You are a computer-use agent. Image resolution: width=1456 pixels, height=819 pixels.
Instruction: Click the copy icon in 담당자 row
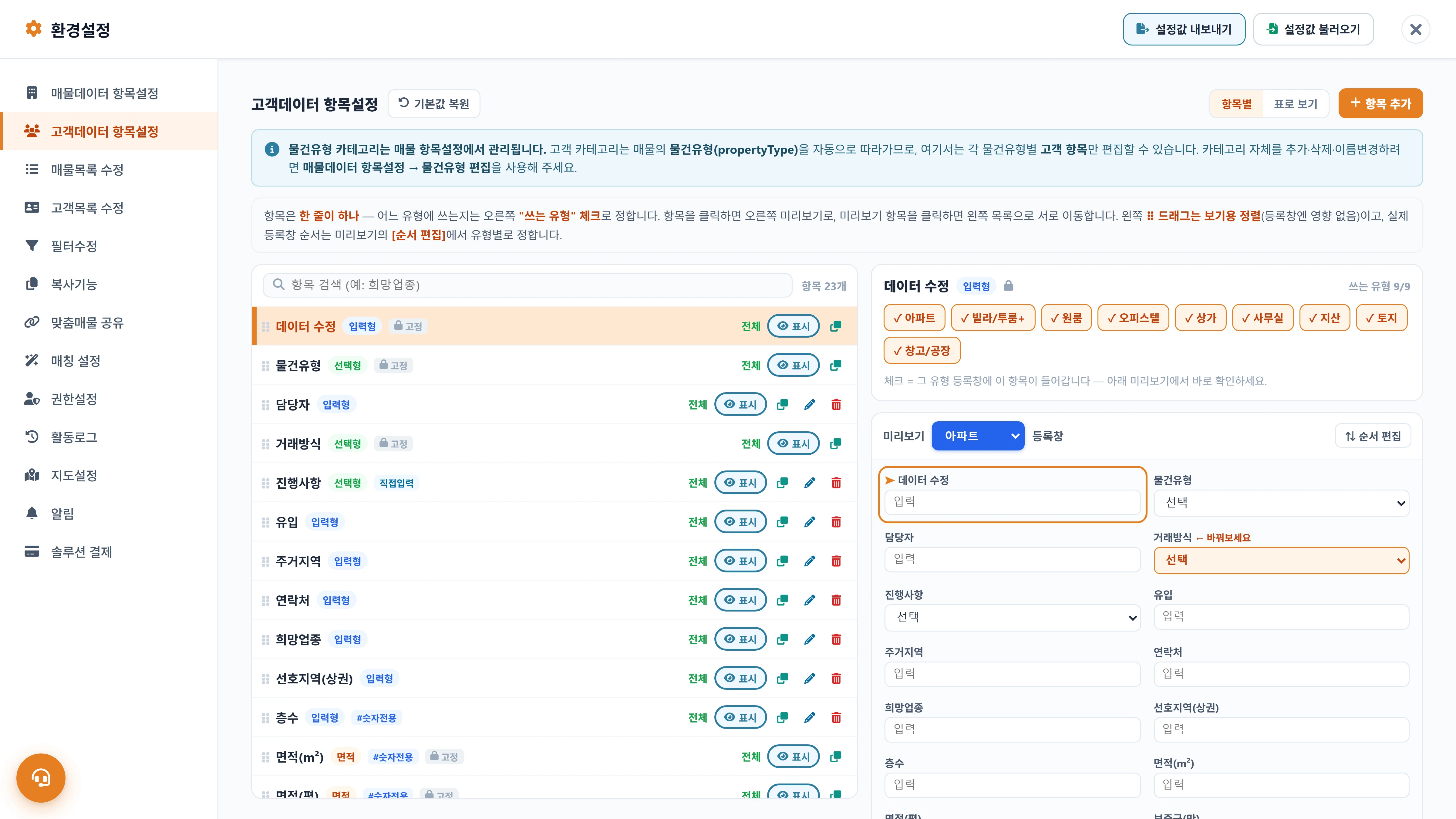(782, 405)
